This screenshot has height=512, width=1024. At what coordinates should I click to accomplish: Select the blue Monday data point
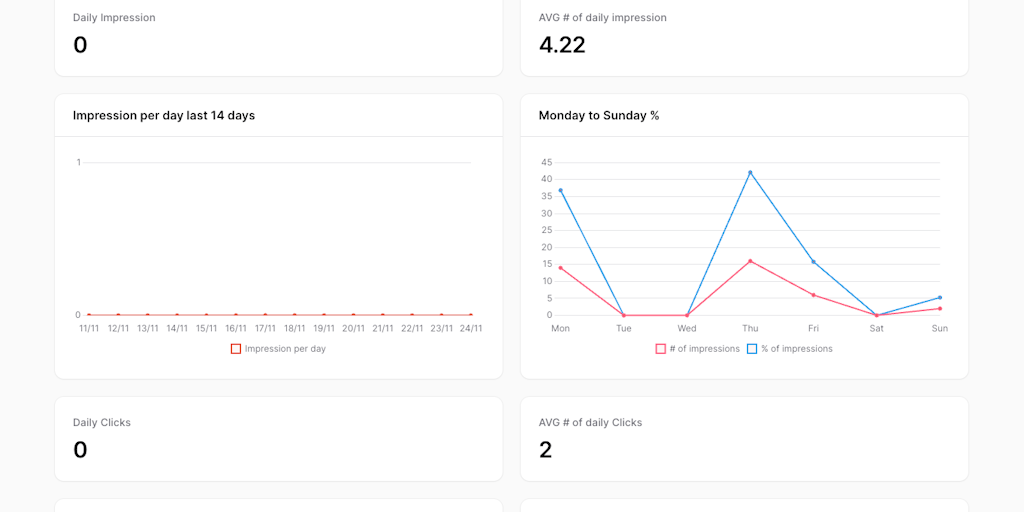(561, 190)
